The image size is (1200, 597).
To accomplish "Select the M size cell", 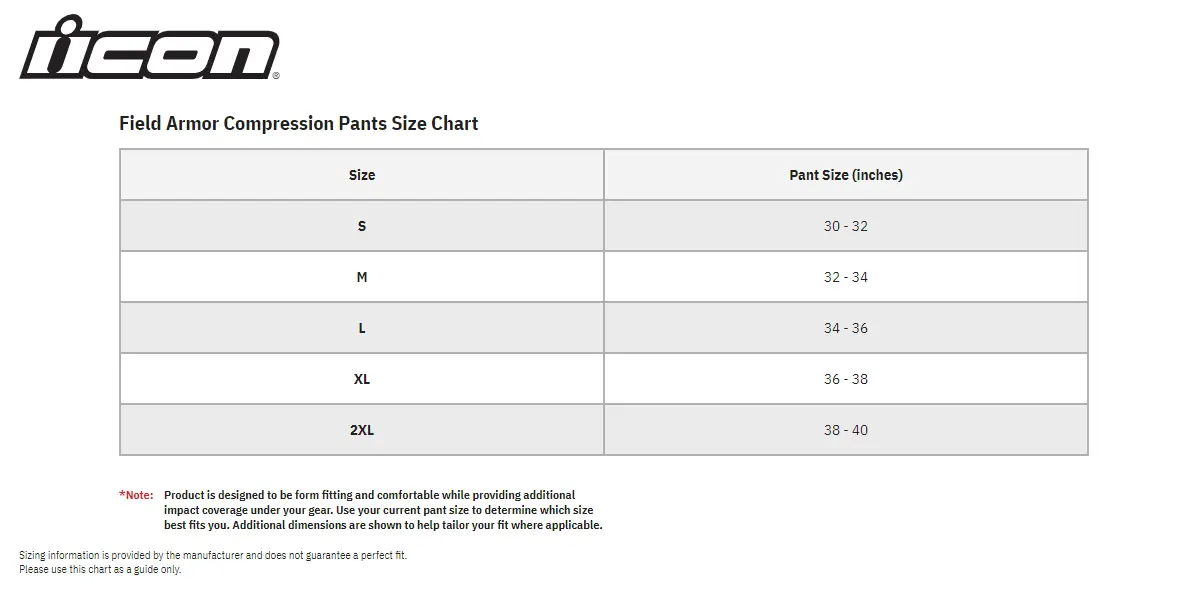I will pyautogui.click(x=362, y=277).
